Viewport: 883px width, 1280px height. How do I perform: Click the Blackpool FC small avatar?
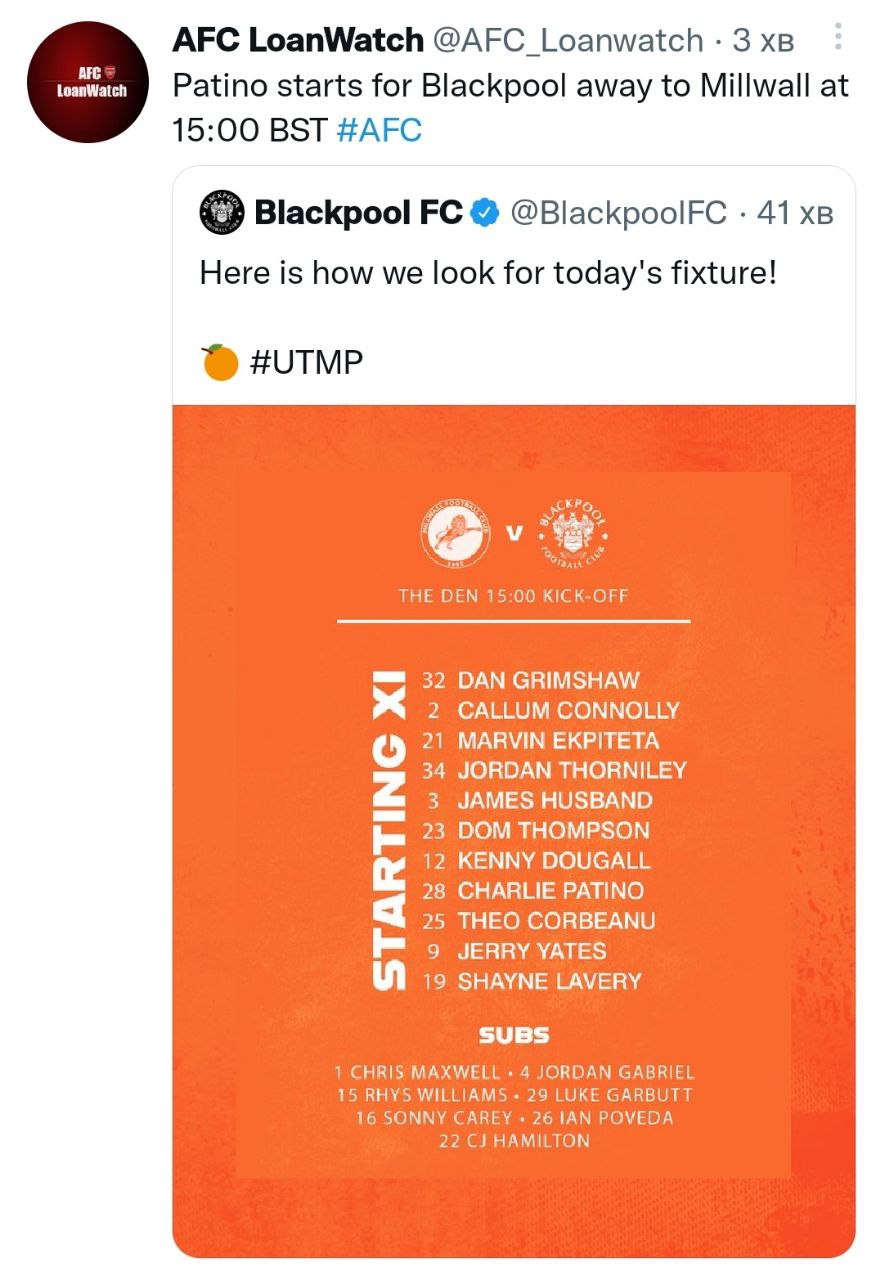pos(220,212)
